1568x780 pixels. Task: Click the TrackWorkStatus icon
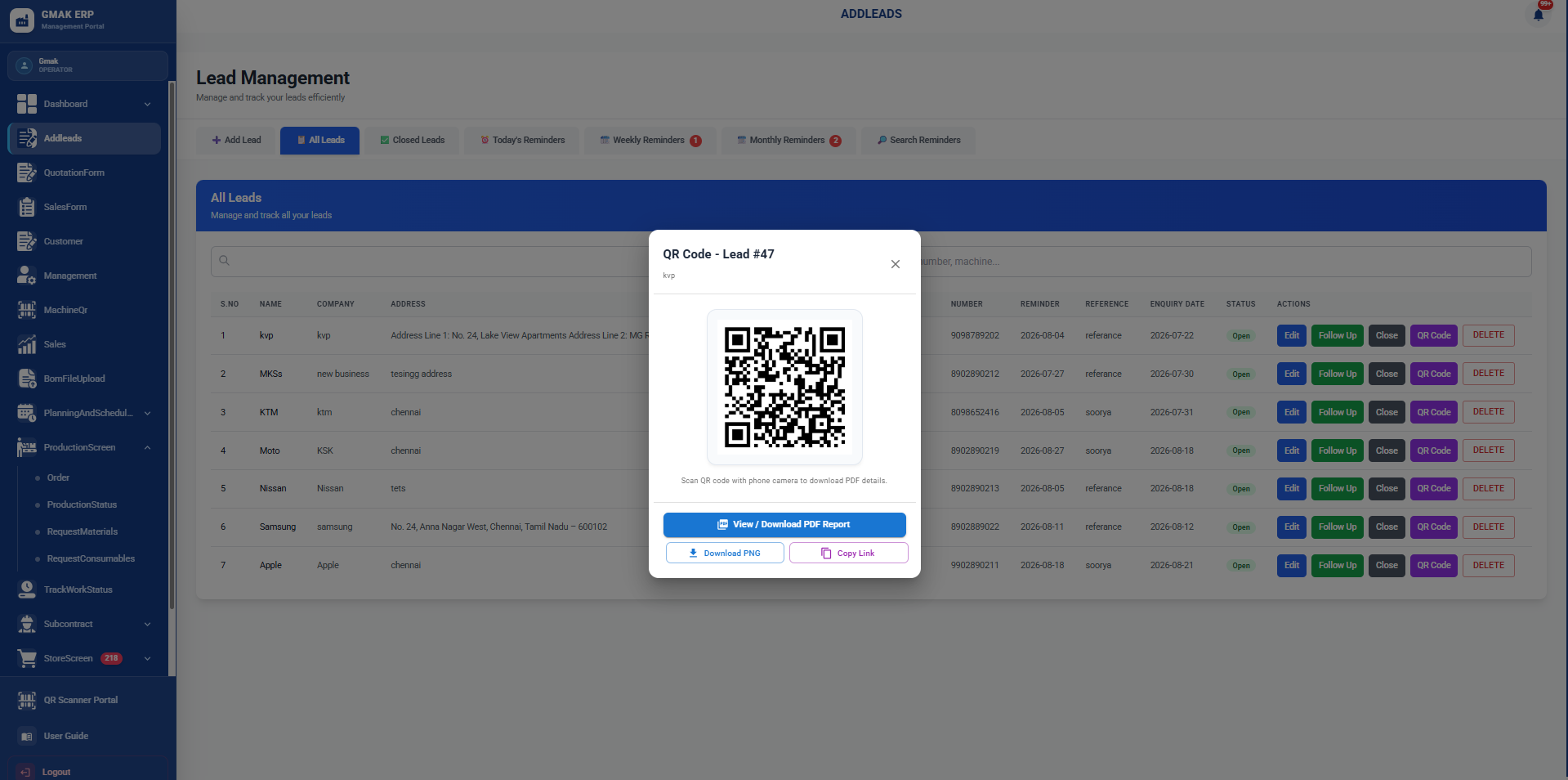[x=27, y=589]
